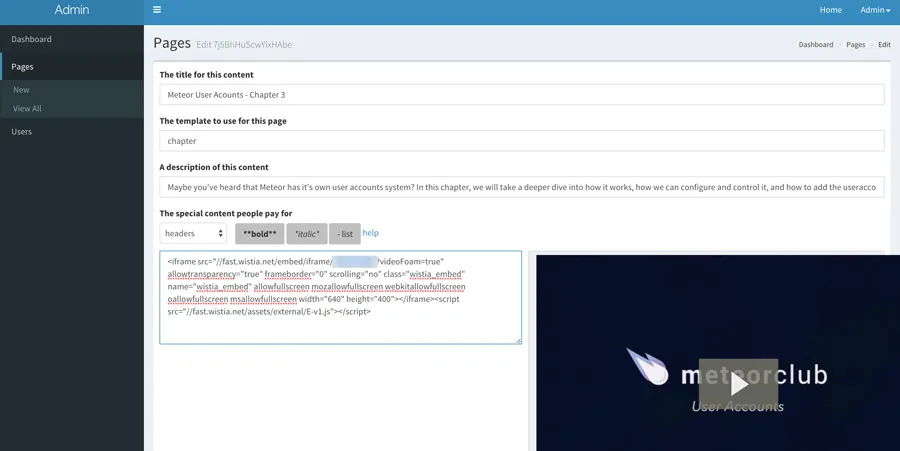Screen dimensions: 900x451
Task: Open the Admin user dropdown in navbar
Action: pos(875,10)
